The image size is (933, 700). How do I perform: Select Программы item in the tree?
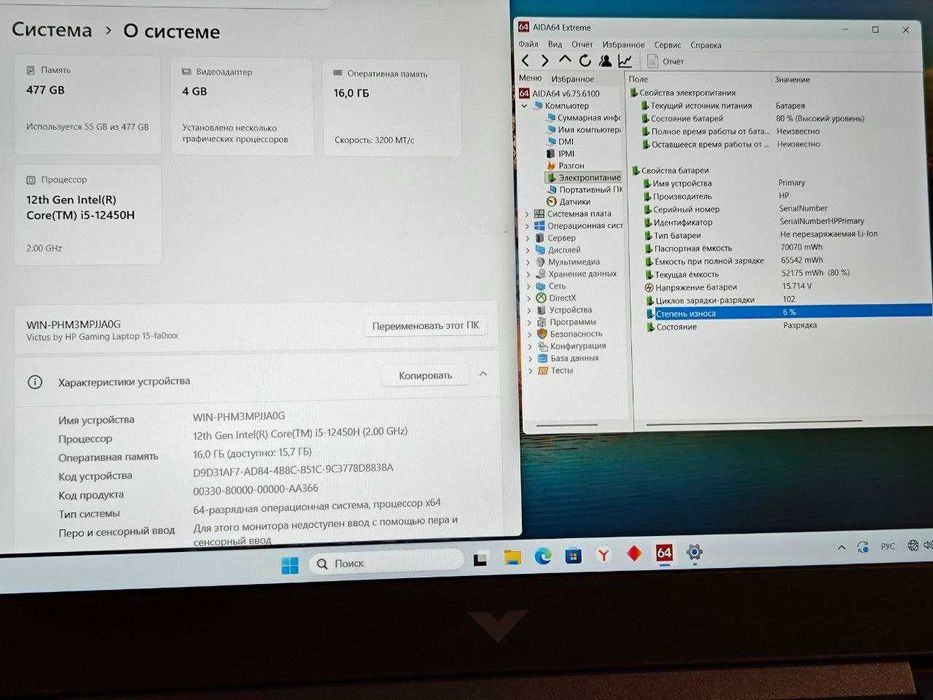point(566,321)
